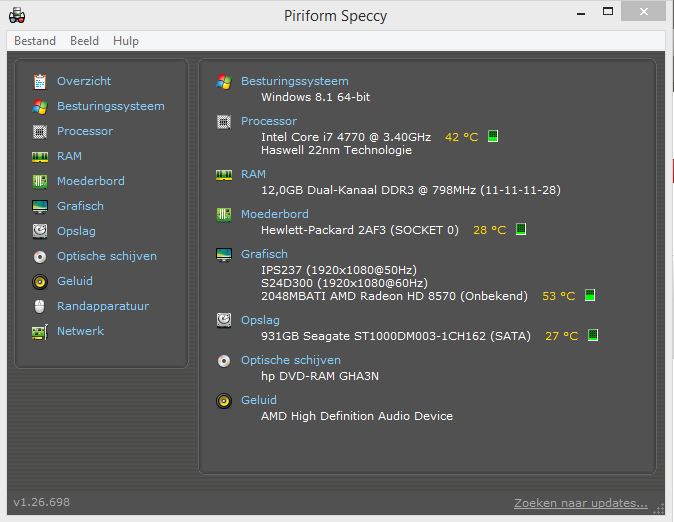Image resolution: width=674 pixels, height=522 pixels.
Task: Click the mouse icon beside sidebar Randapparatuur
Action: click(40, 307)
